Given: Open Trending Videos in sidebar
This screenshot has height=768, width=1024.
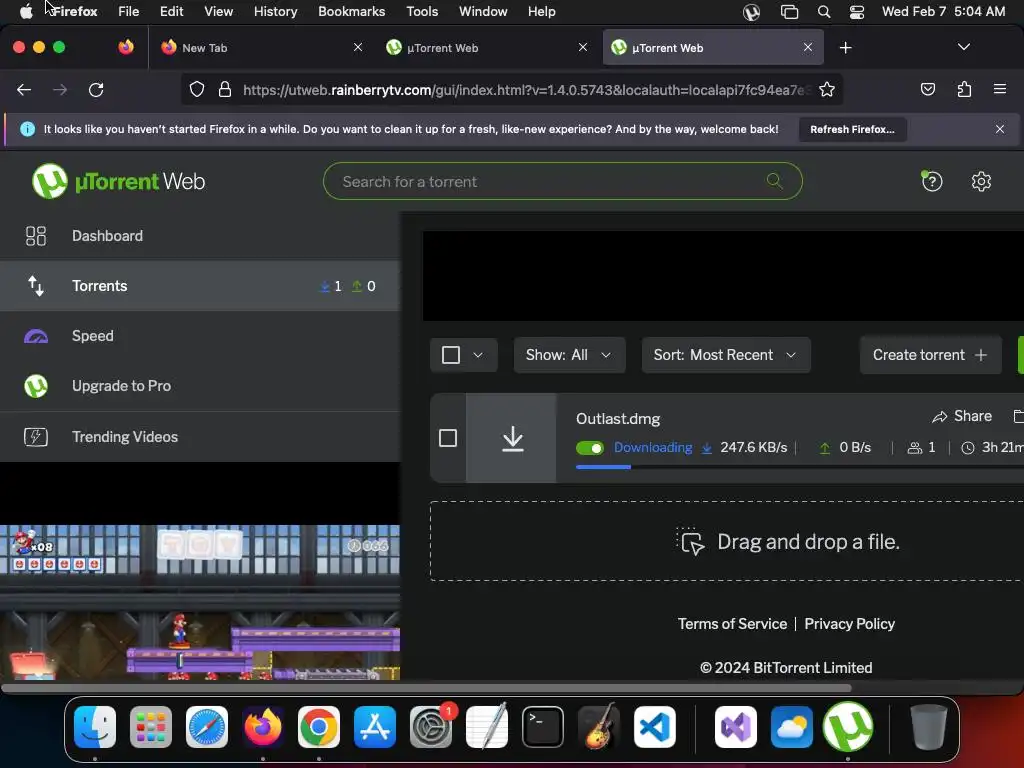Looking at the screenshot, I should click(200, 436).
